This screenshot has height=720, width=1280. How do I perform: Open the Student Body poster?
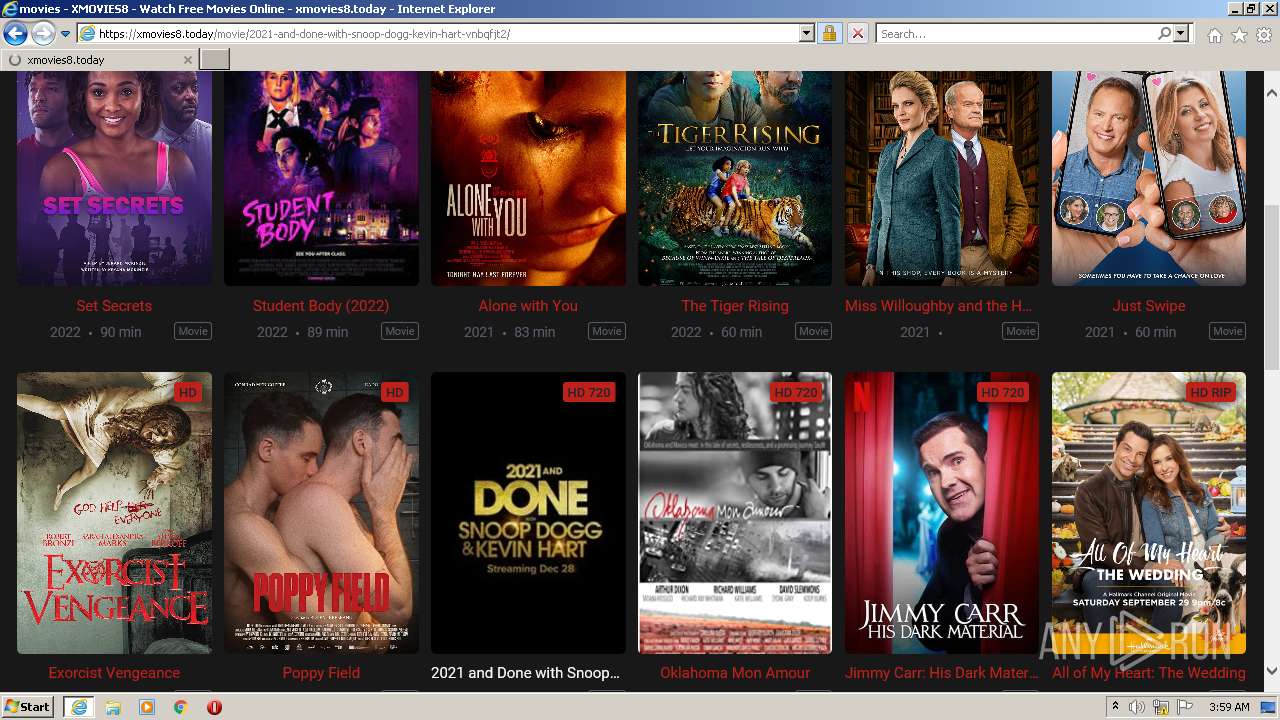click(x=321, y=178)
